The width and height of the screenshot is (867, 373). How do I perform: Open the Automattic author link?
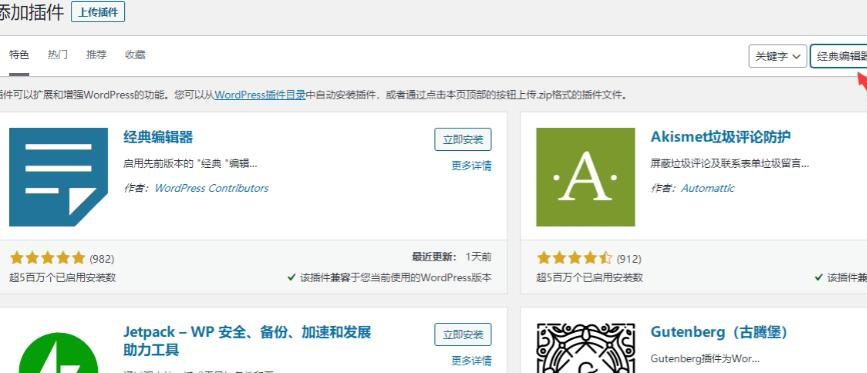click(708, 188)
